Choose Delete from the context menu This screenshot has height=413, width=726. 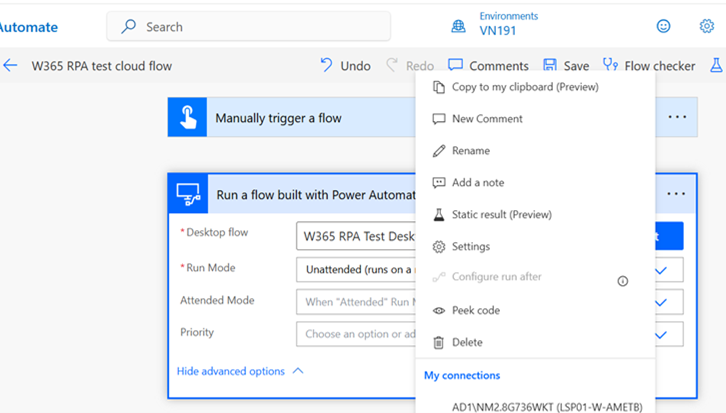466,343
